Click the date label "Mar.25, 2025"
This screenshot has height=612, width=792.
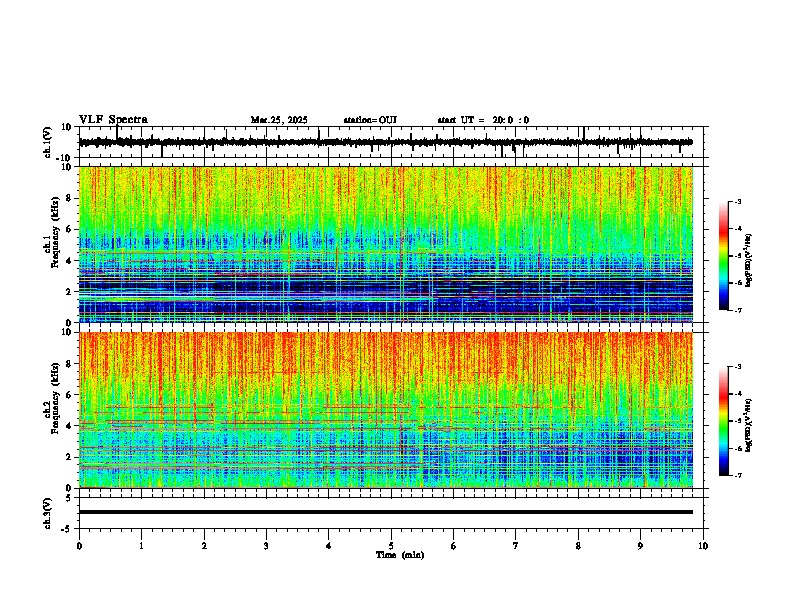coord(279,120)
